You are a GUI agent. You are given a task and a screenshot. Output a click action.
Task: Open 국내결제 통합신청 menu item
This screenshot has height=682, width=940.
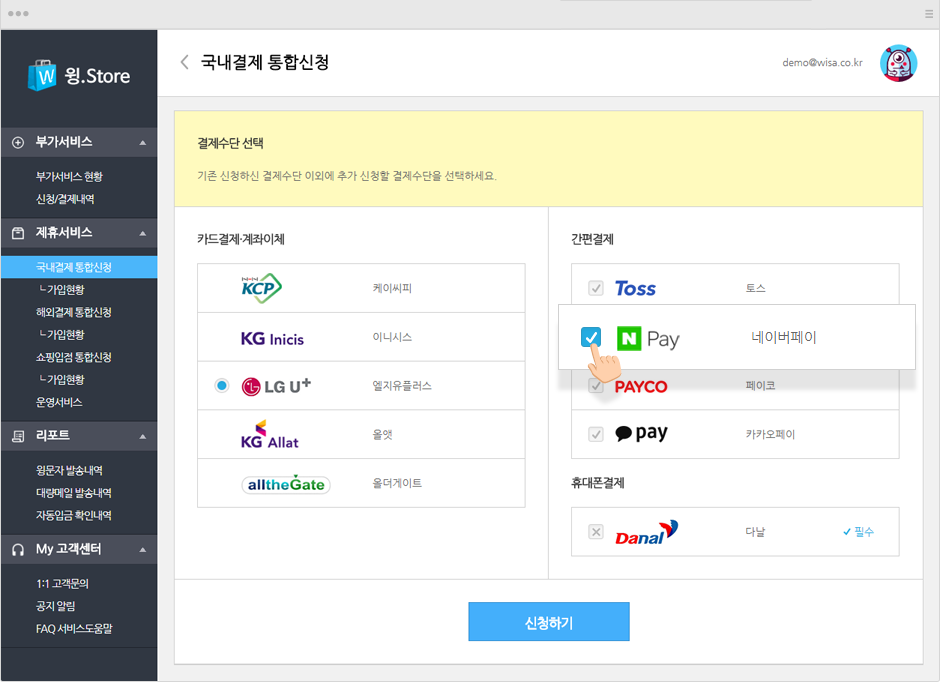79,267
